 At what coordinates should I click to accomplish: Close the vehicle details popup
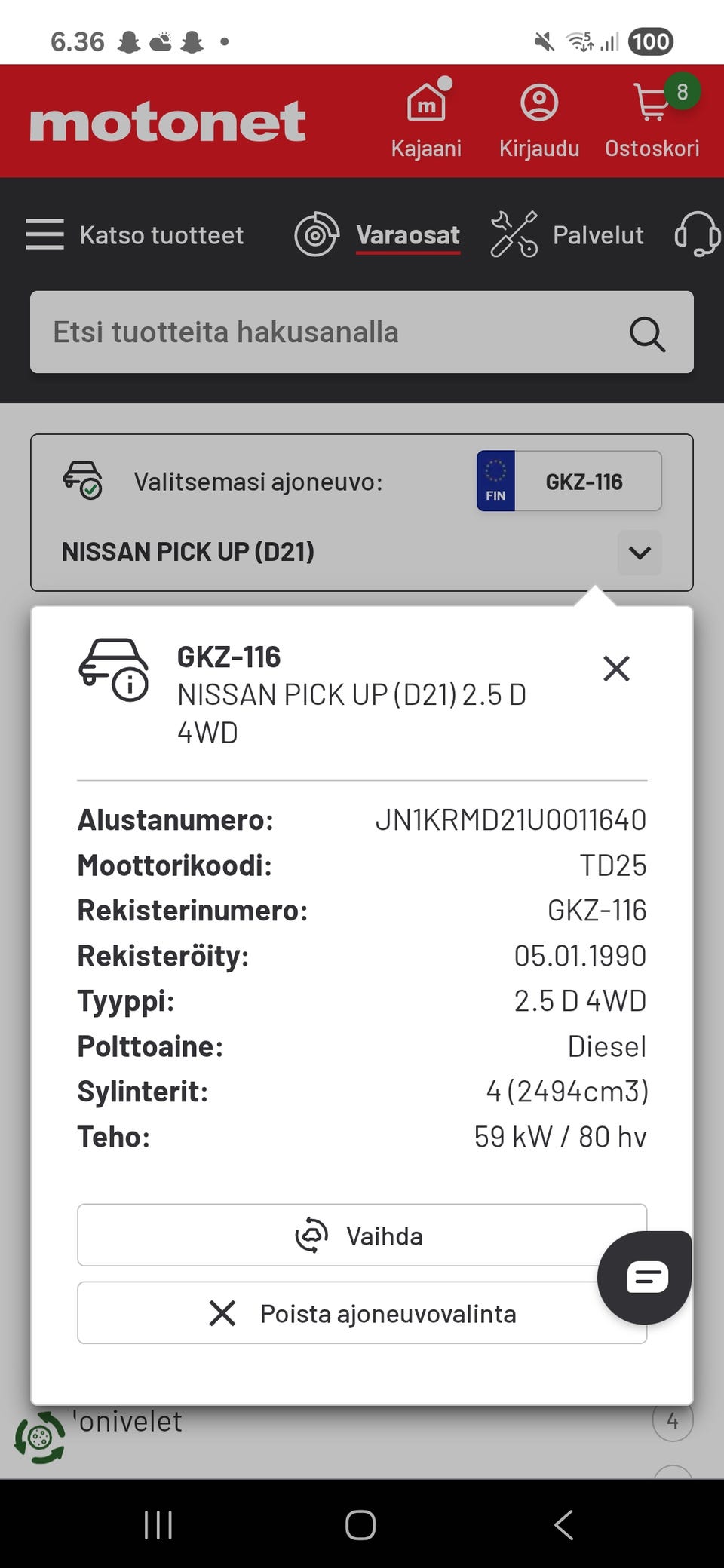(x=616, y=669)
